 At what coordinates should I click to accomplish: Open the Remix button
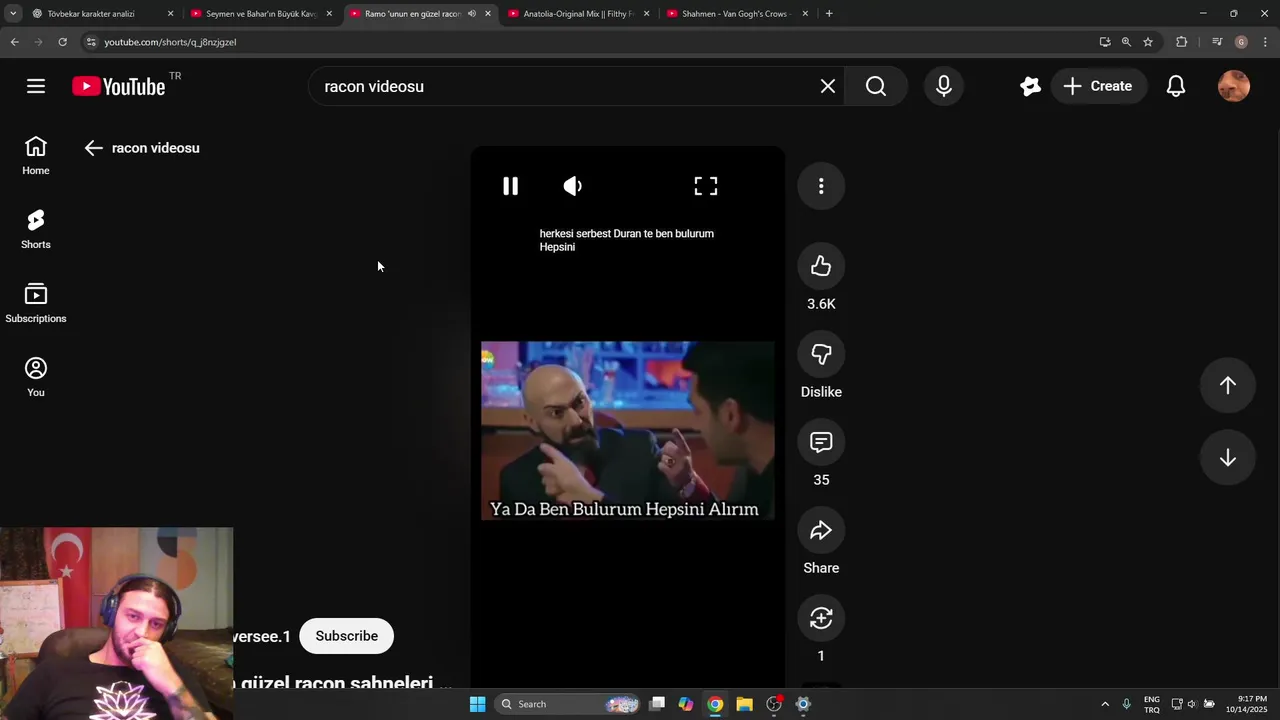(821, 618)
